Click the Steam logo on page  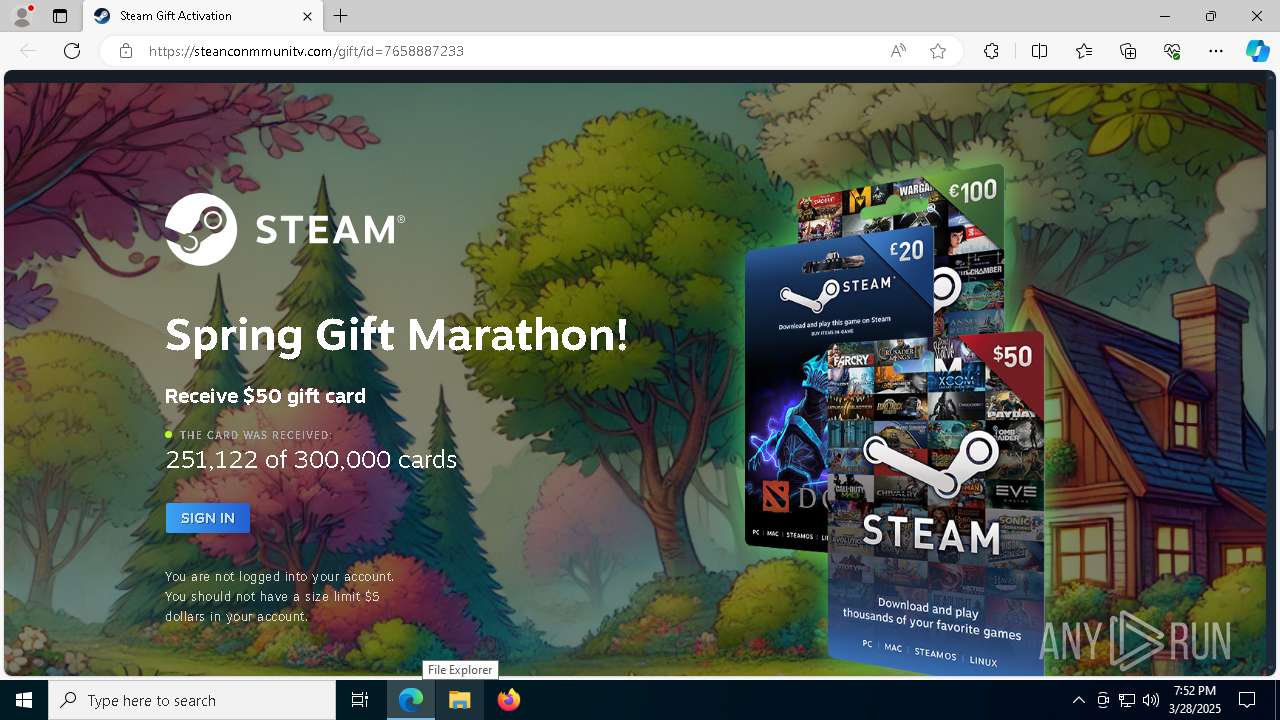[285, 229]
